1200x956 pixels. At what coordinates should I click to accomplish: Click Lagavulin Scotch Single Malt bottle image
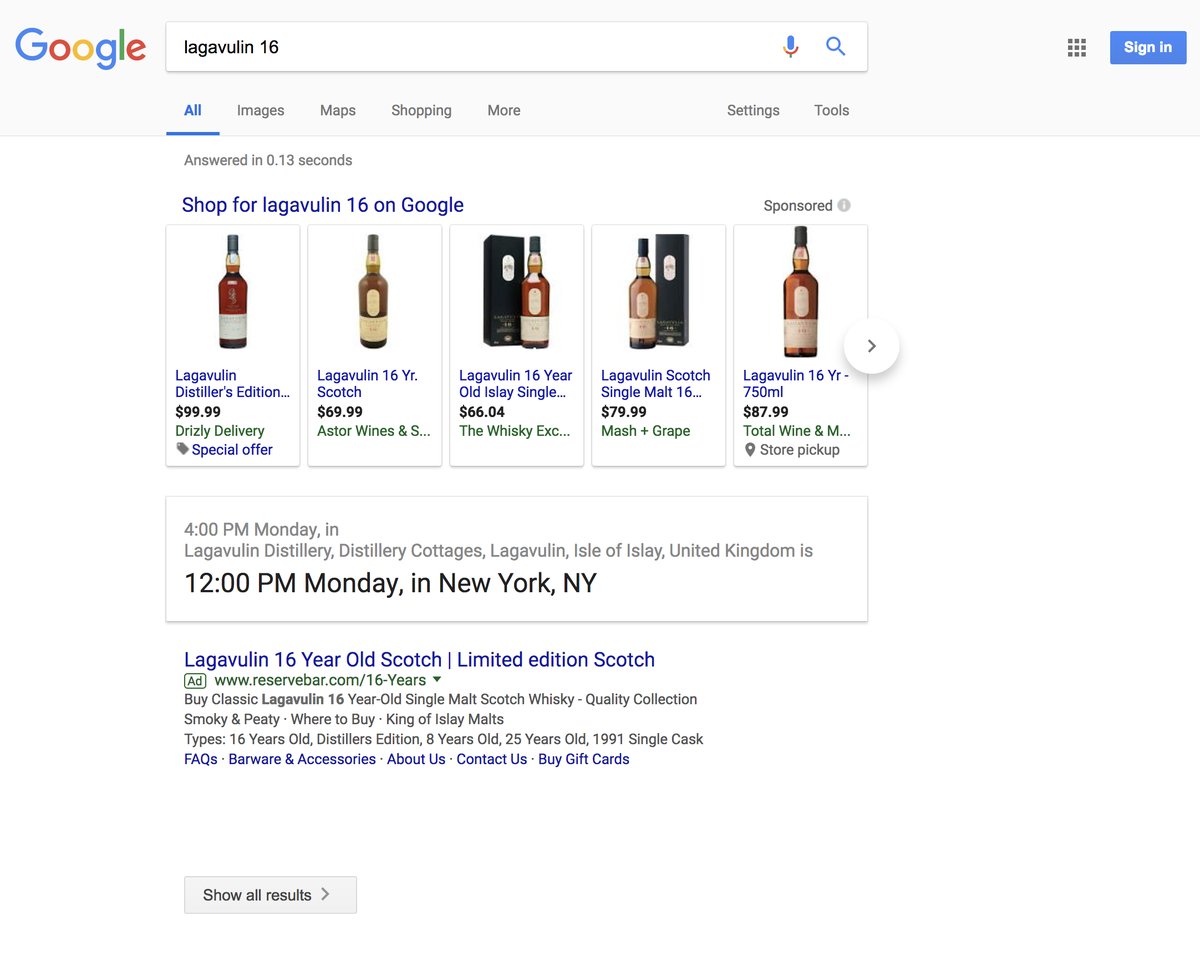pos(658,292)
